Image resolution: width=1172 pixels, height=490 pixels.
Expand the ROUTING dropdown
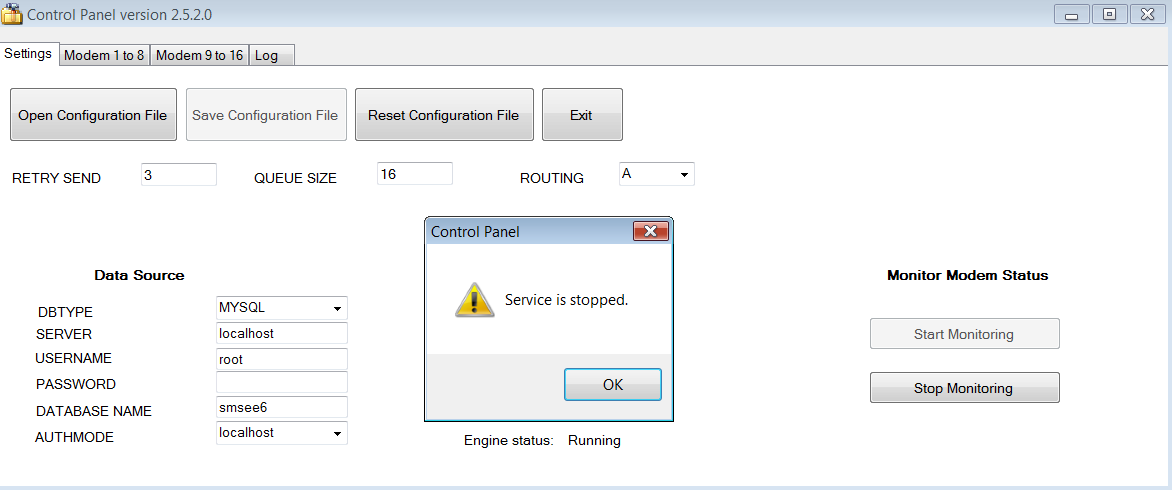point(684,175)
